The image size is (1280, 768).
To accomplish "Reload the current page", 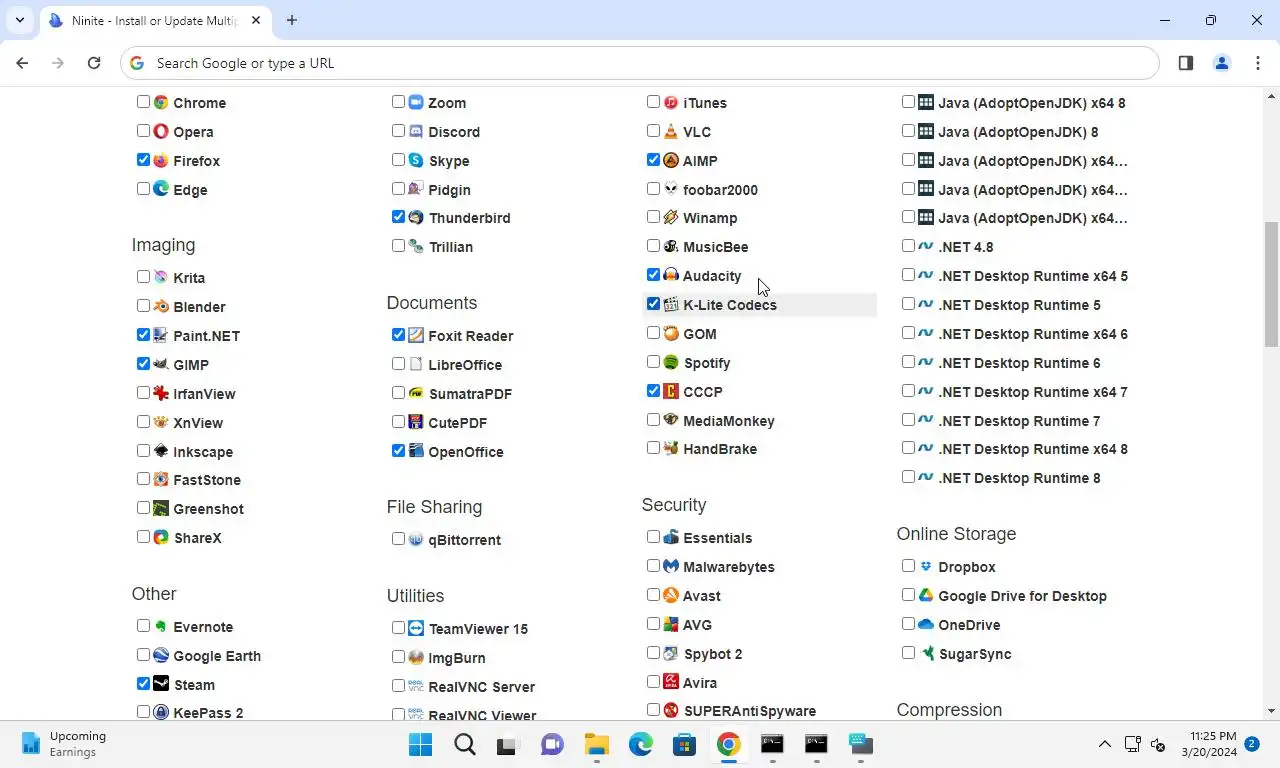I will tap(94, 63).
